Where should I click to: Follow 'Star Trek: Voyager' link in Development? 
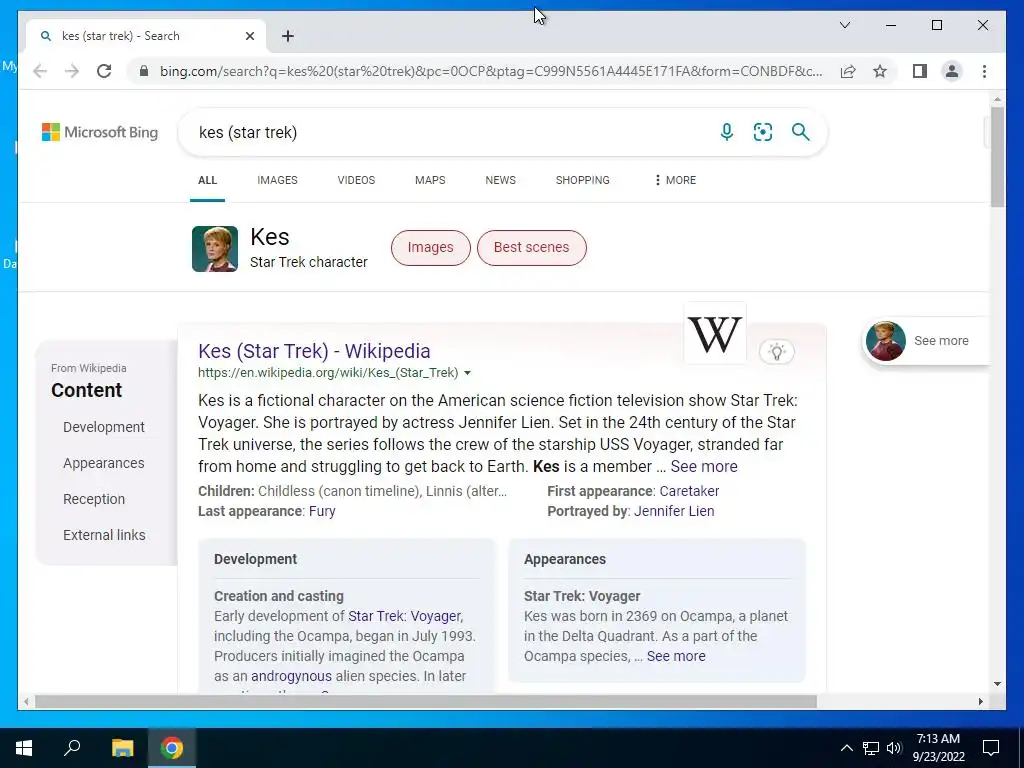(404, 616)
